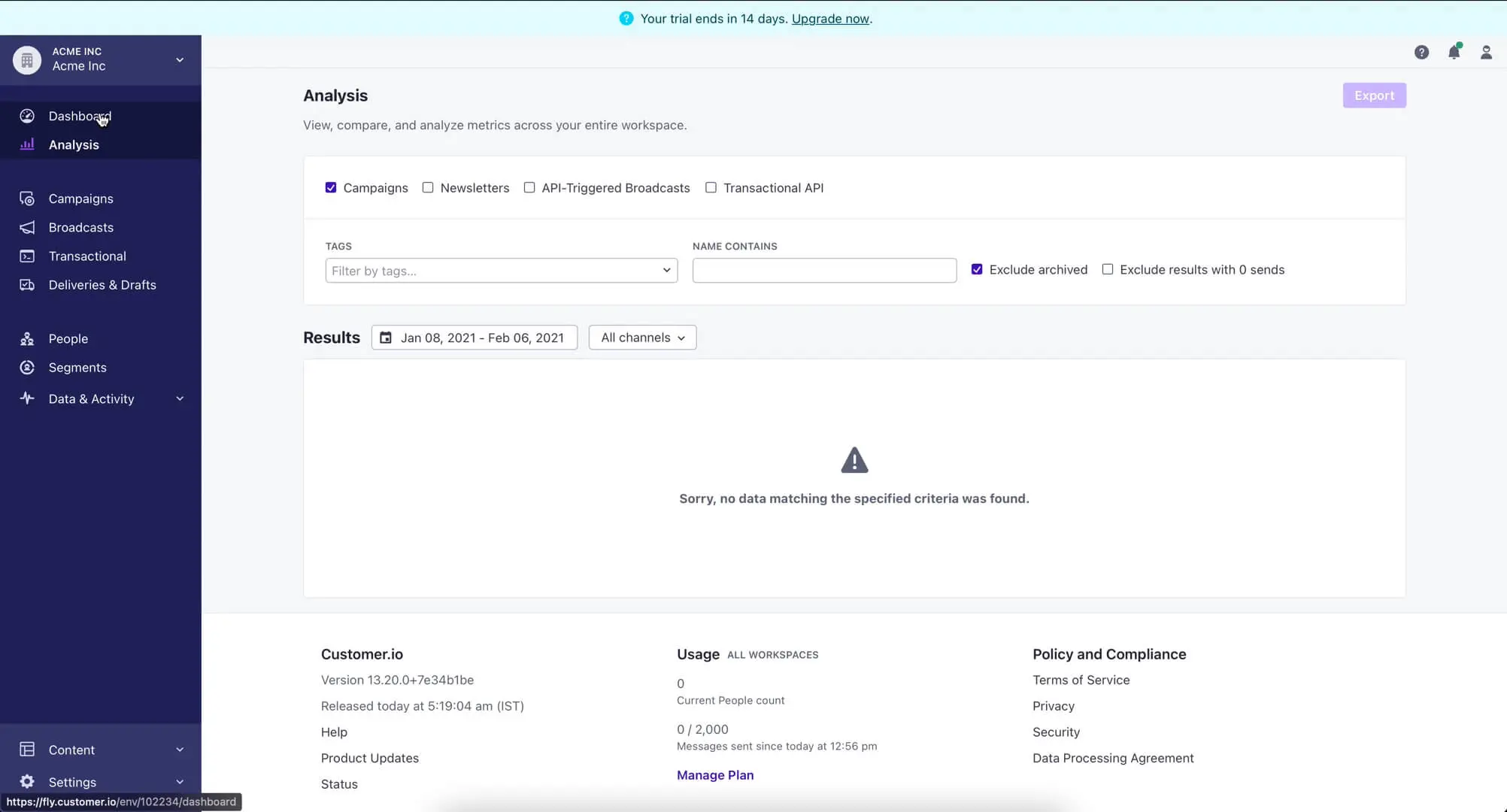Click the Campaigns sidebar icon
This screenshot has height=812, width=1507.
(27, 198)
